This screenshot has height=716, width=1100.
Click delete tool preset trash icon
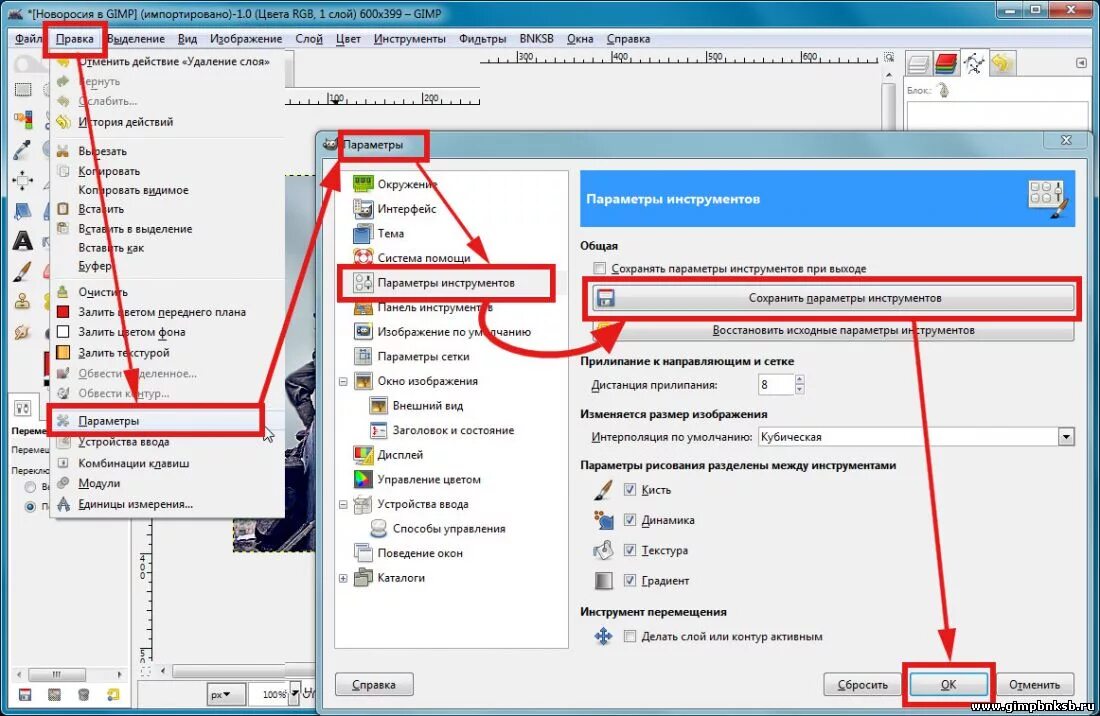click(x=83, y=695)
